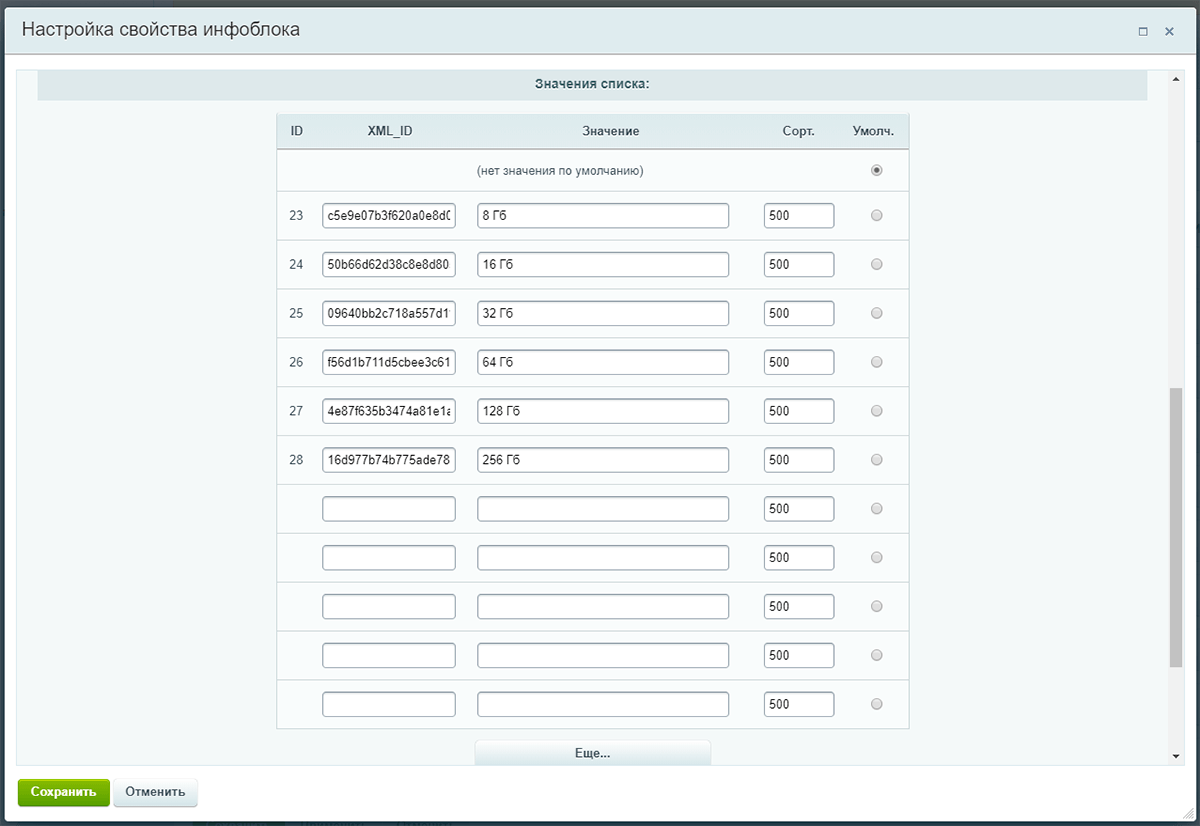Click the Еще... button to add rows

pyautogui.click(x=592, y=753)
